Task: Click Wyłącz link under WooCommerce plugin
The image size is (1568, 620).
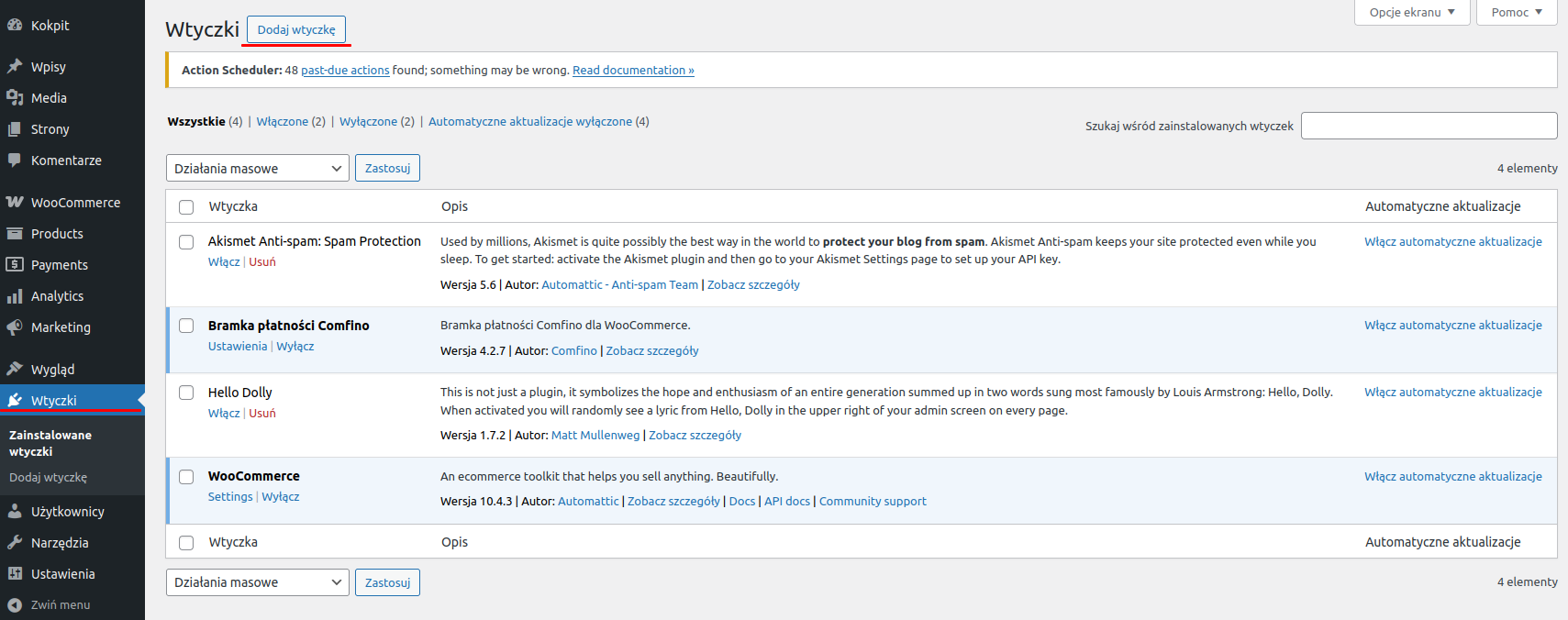Action: (281, 497)
